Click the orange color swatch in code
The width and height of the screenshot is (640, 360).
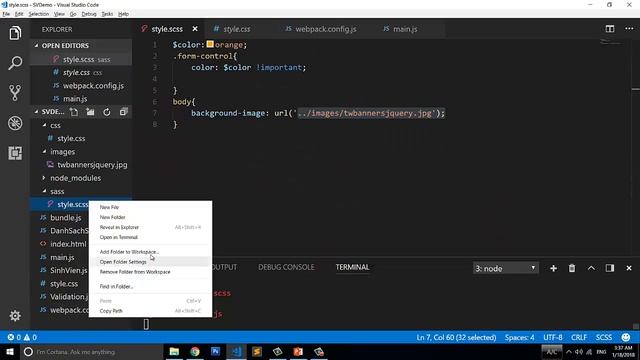point(210,44)
